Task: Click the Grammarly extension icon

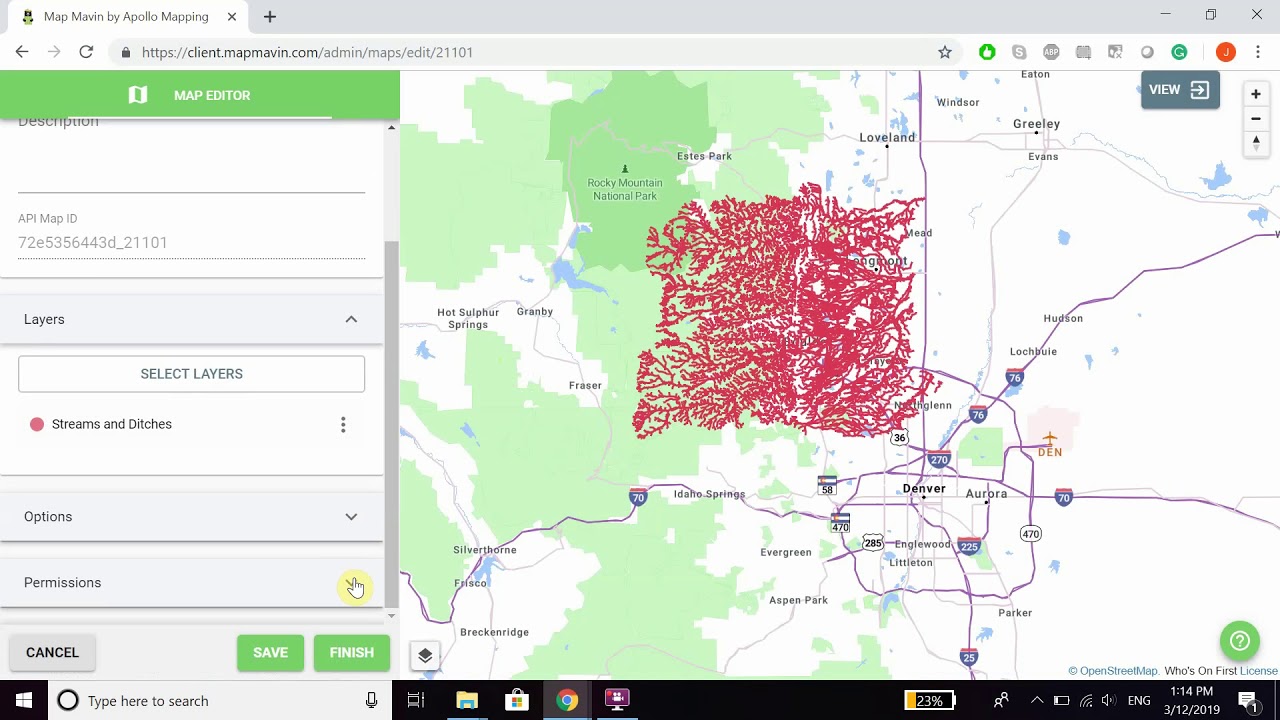Action: pos(1179,52)
